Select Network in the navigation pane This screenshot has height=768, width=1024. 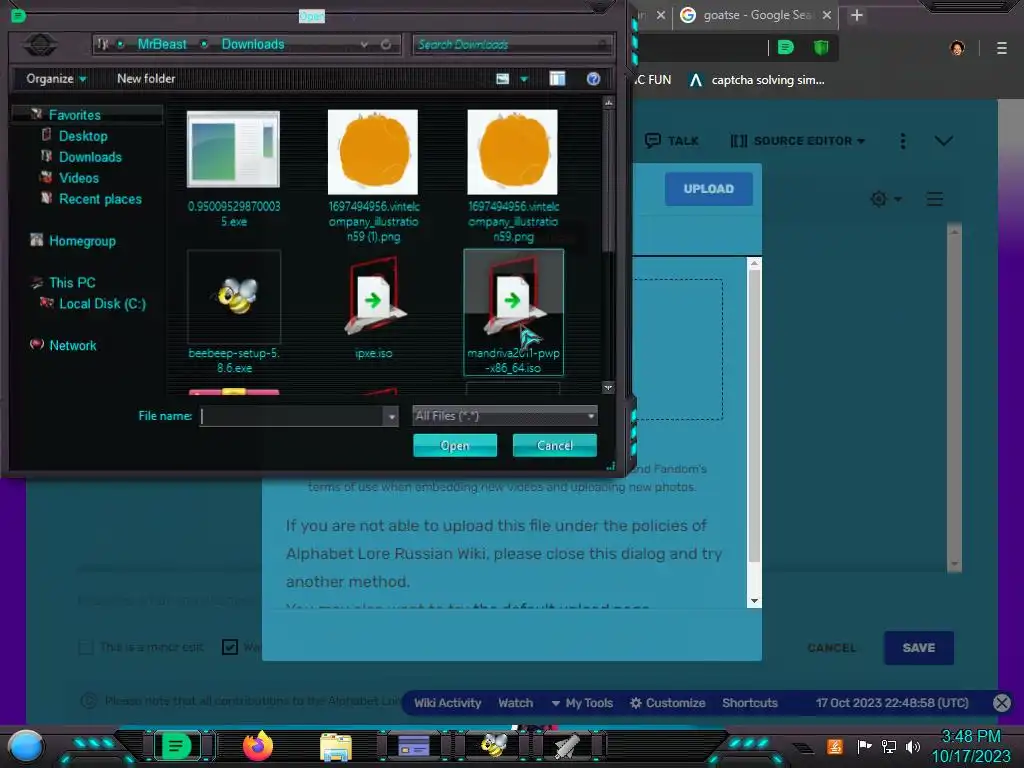coord(72,345)
